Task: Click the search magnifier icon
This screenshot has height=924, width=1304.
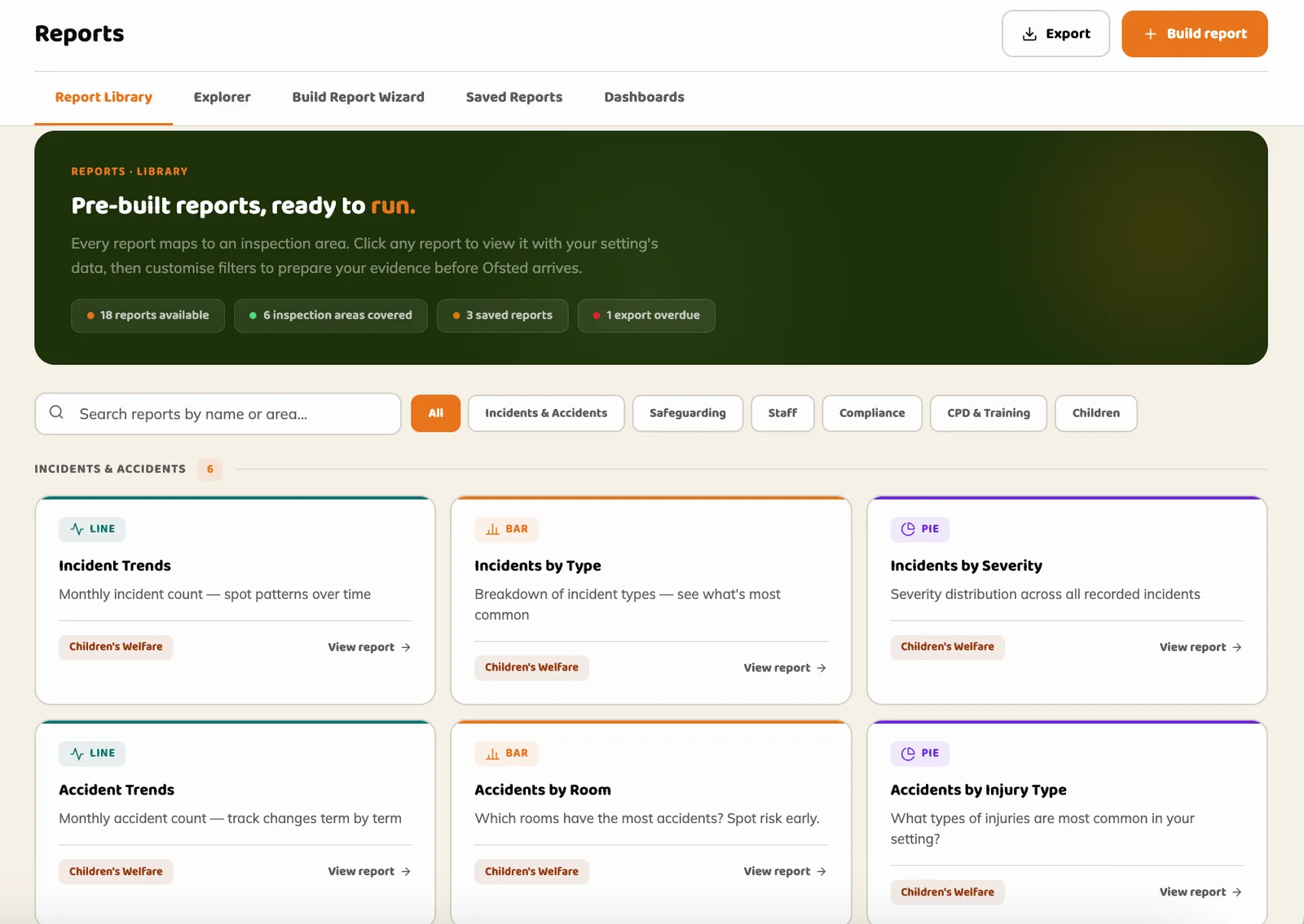Action: (55, 413)
